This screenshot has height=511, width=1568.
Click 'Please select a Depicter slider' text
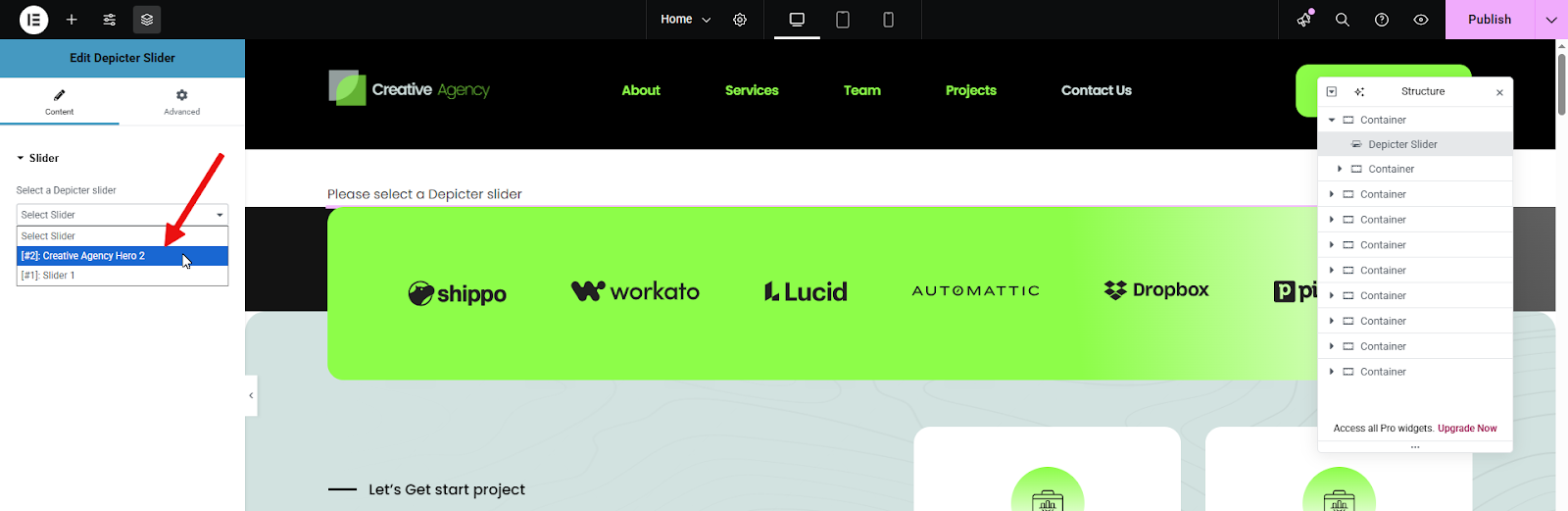click(x=424, y=194)
